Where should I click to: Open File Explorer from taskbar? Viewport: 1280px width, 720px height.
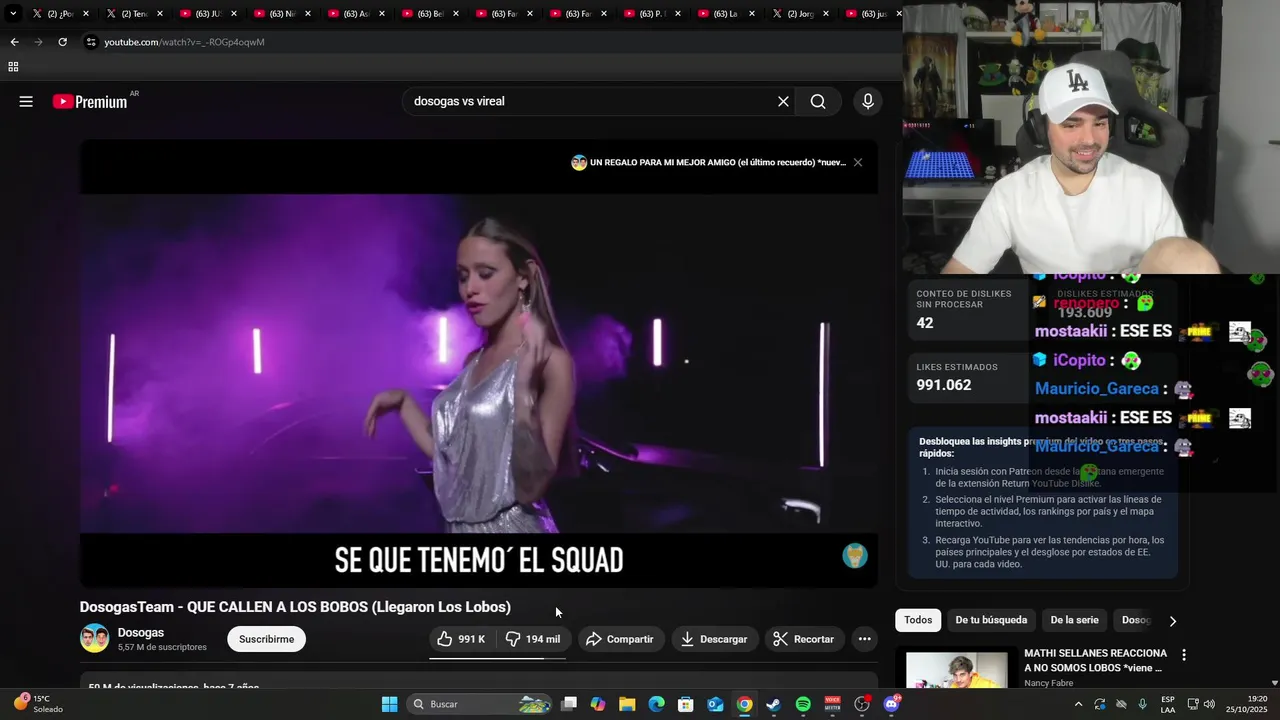[x=627, y=704]
